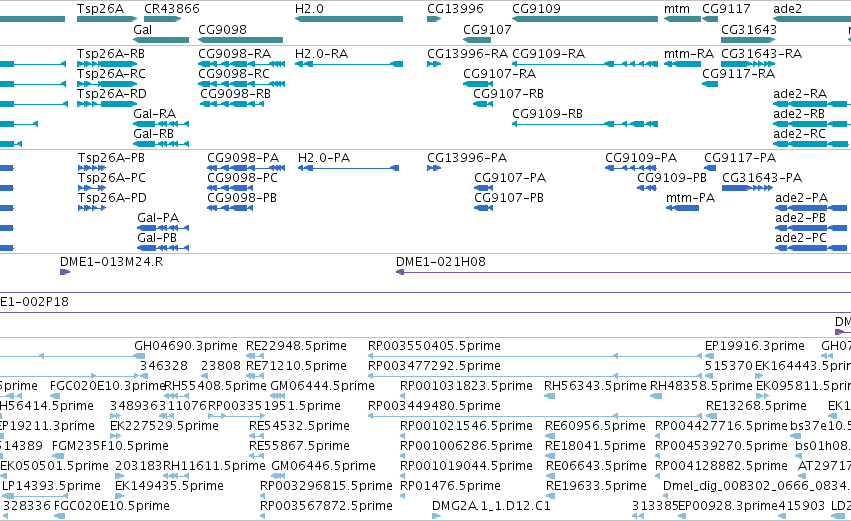Image resolution: width=851 pixels, height=521 pixels.
Task: Select the ade2-RB transcript label
Action: pyautogui.click(x=799, y=114)
